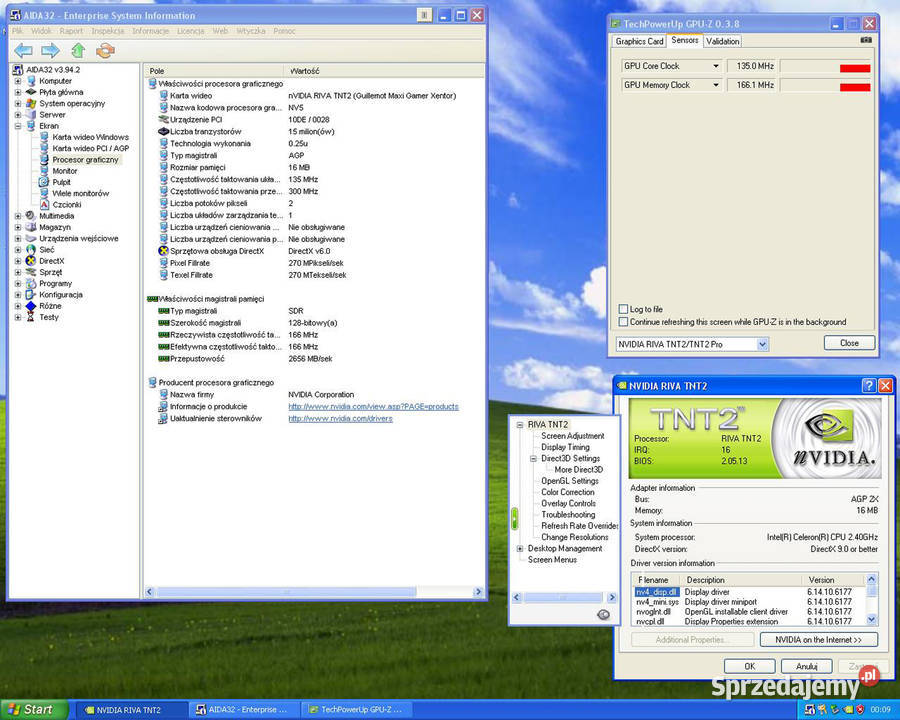Select the System operacyjny tree icon
This screenshot has height=720, width=900.
pos(31,103)
